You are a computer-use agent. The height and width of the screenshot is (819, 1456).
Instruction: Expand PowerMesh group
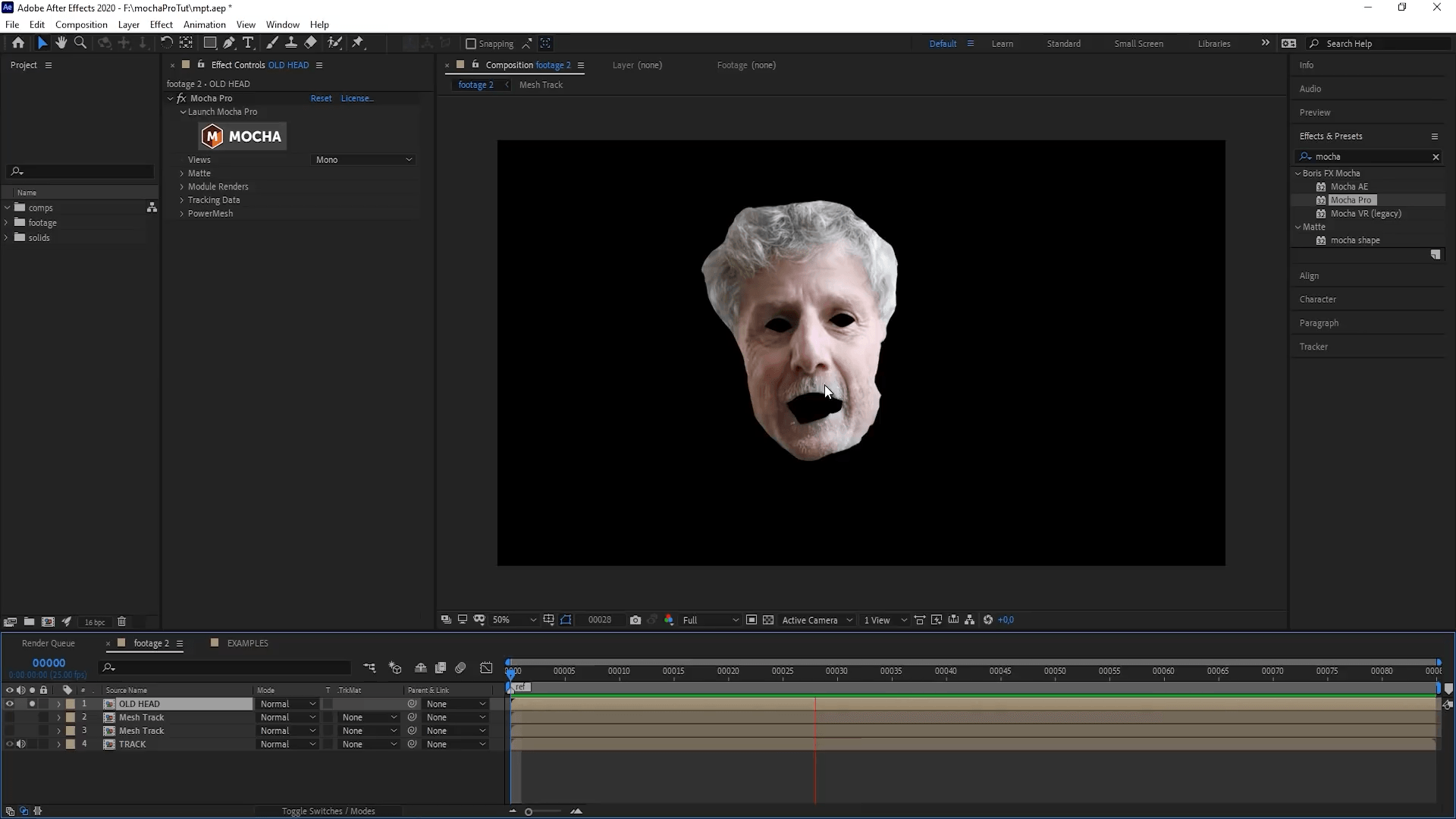[x=182, y=214]
